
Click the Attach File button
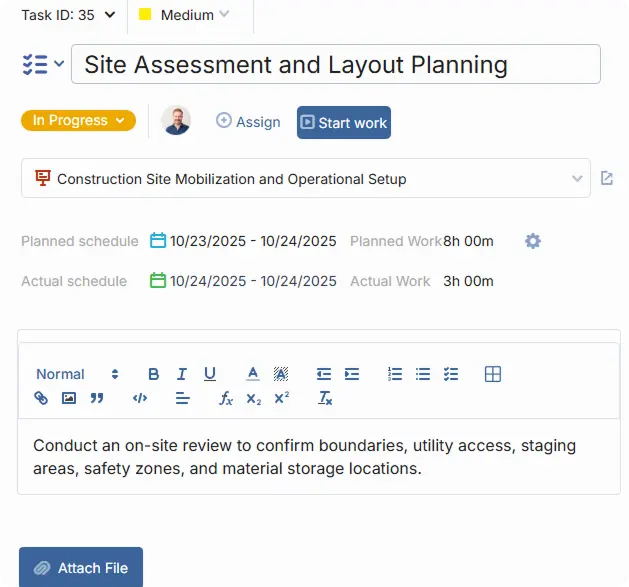(x=81, y=568)
